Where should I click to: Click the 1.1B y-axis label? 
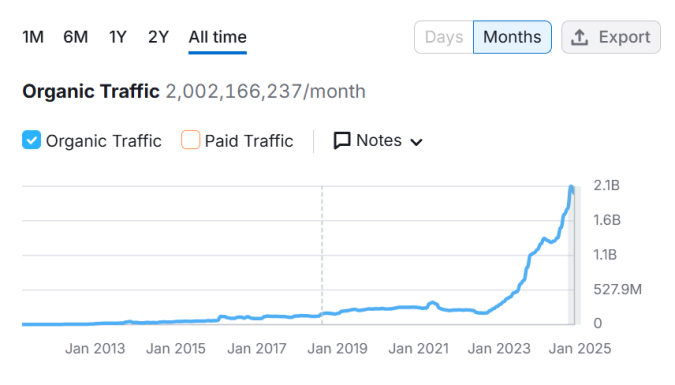(x=605, y=255)
